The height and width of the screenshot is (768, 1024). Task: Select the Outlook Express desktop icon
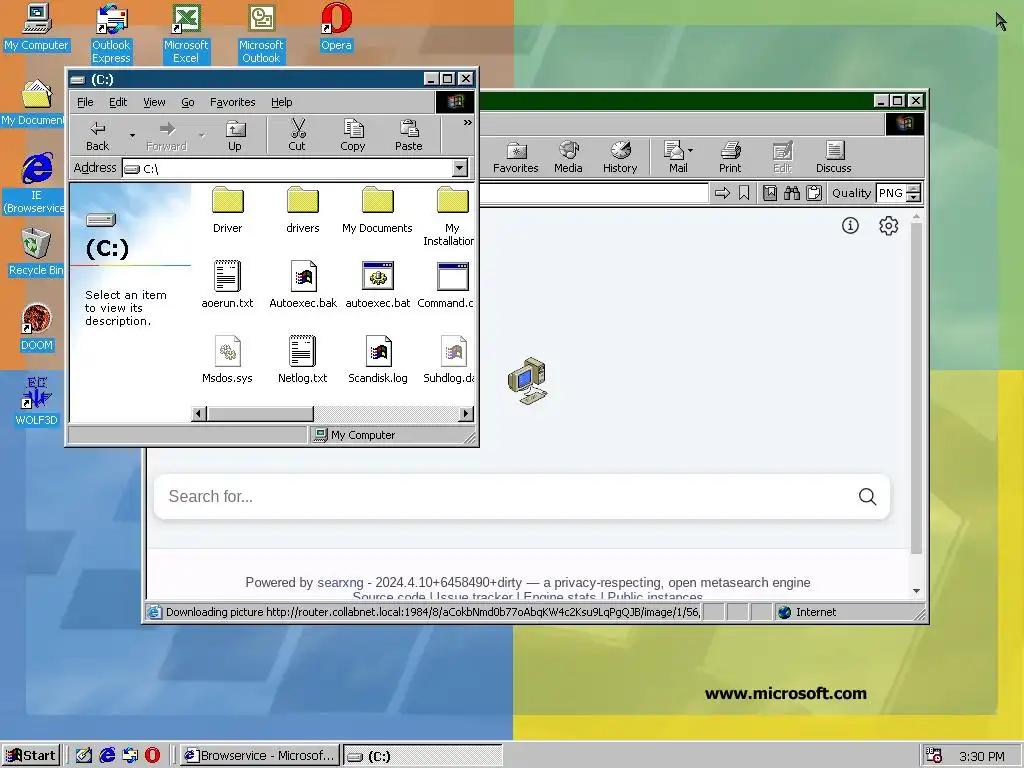111,33
